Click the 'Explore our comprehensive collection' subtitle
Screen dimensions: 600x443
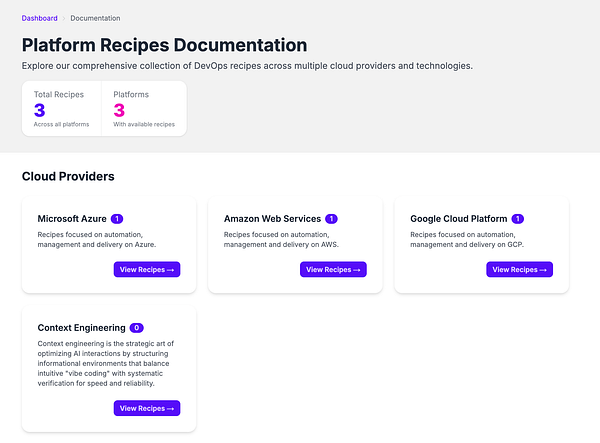point(247,66)
